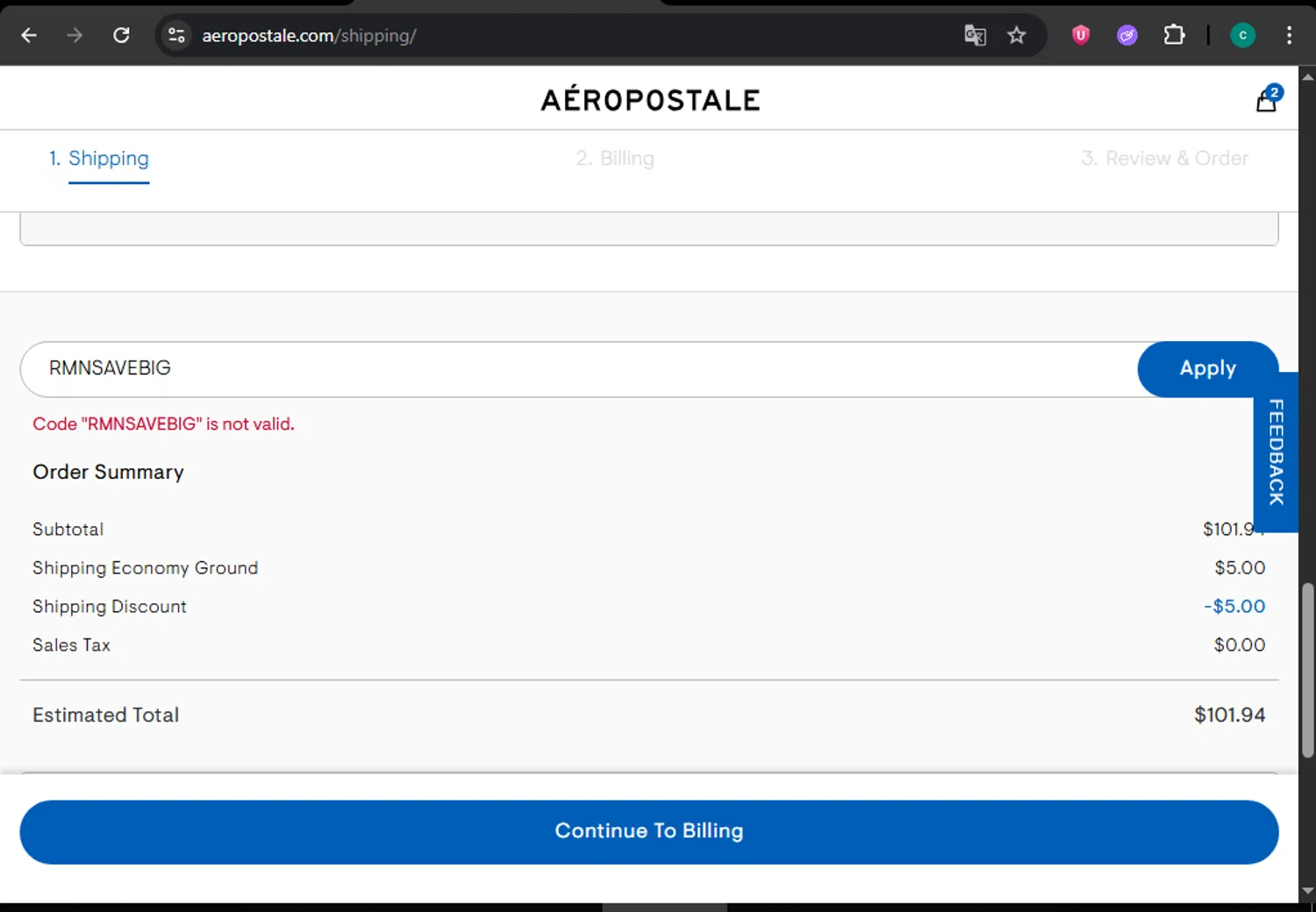Bookmark this page with star icon

1016,35
